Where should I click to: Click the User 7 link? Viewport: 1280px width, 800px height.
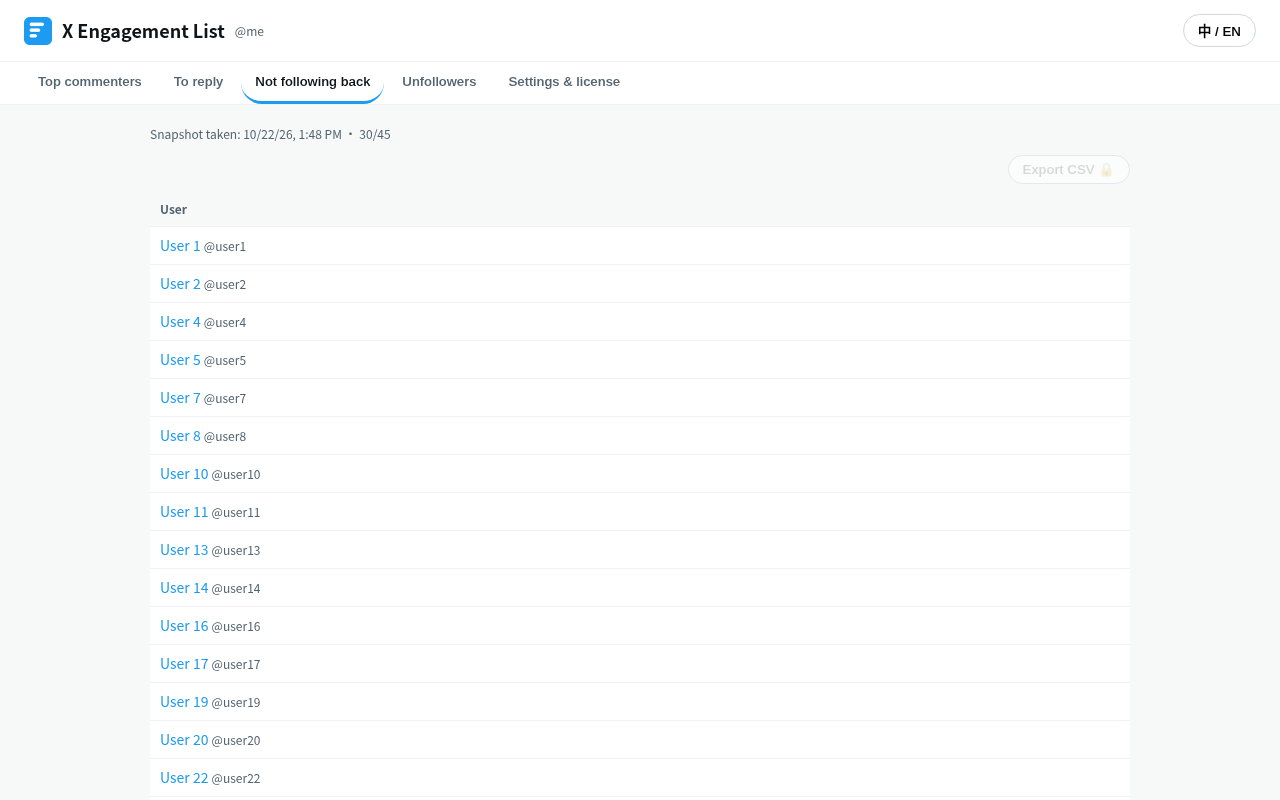[180, 398]
